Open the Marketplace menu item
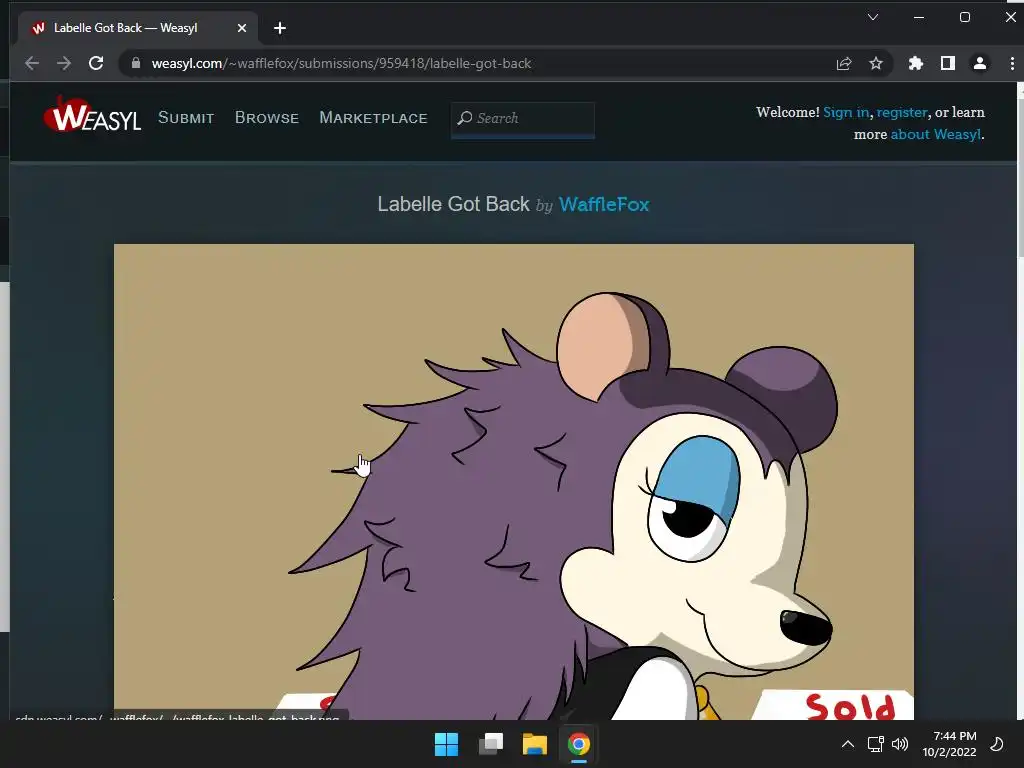The width and height of the screenshot is (1024, 768). point(374,118)
